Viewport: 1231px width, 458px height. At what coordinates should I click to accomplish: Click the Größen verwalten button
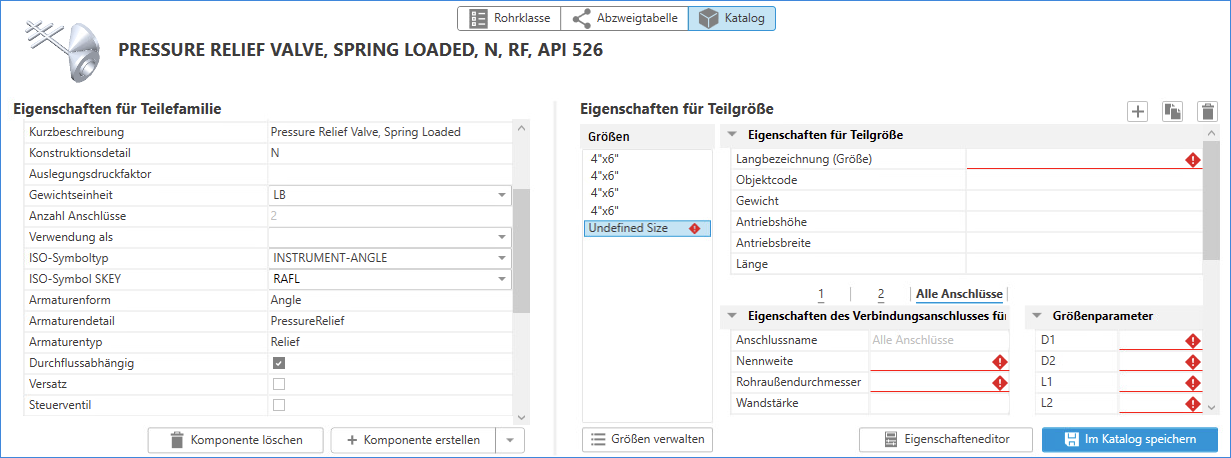(647, 439)
